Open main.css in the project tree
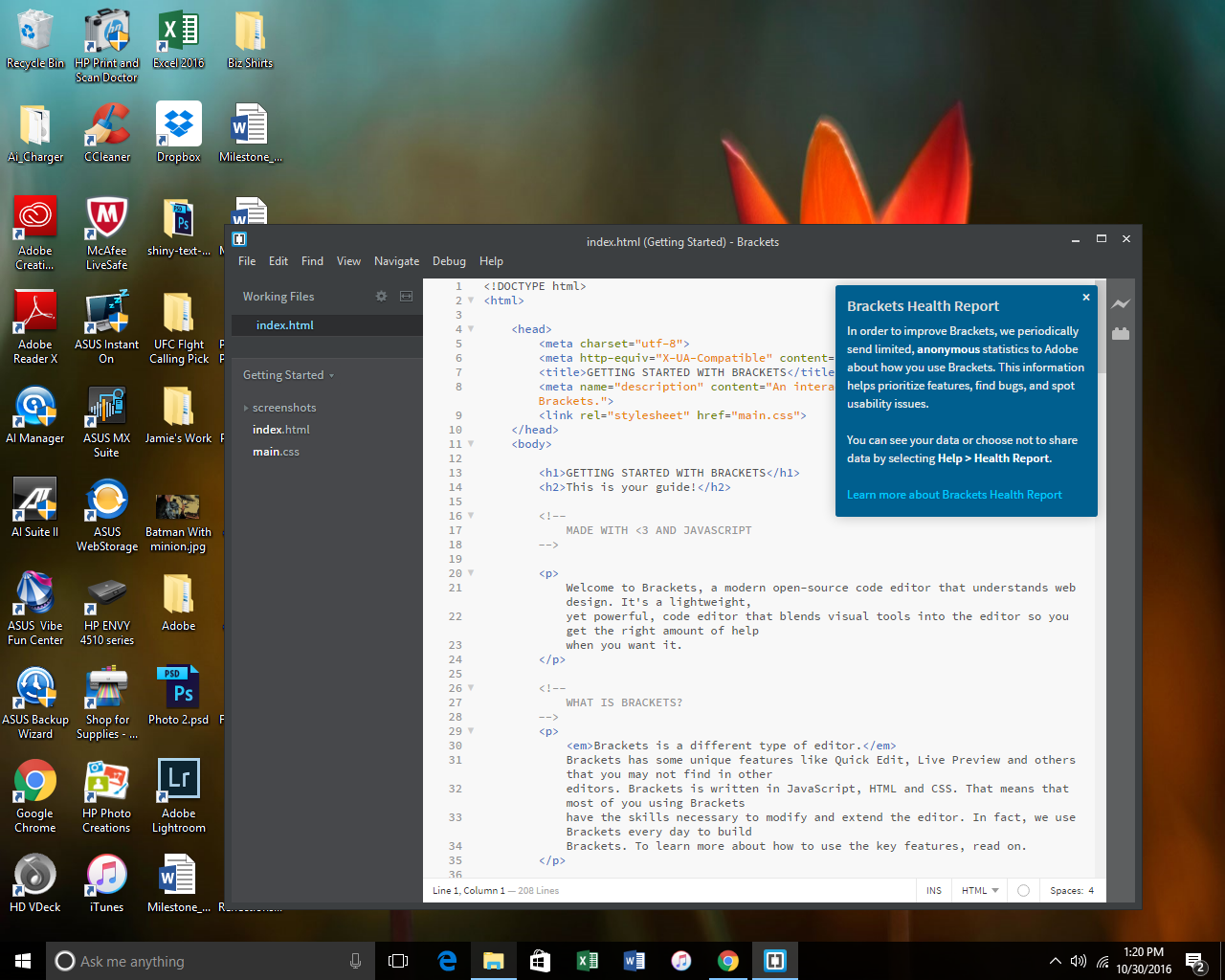The width and height of the screenshot is (1225, 980). pos(276,452)
